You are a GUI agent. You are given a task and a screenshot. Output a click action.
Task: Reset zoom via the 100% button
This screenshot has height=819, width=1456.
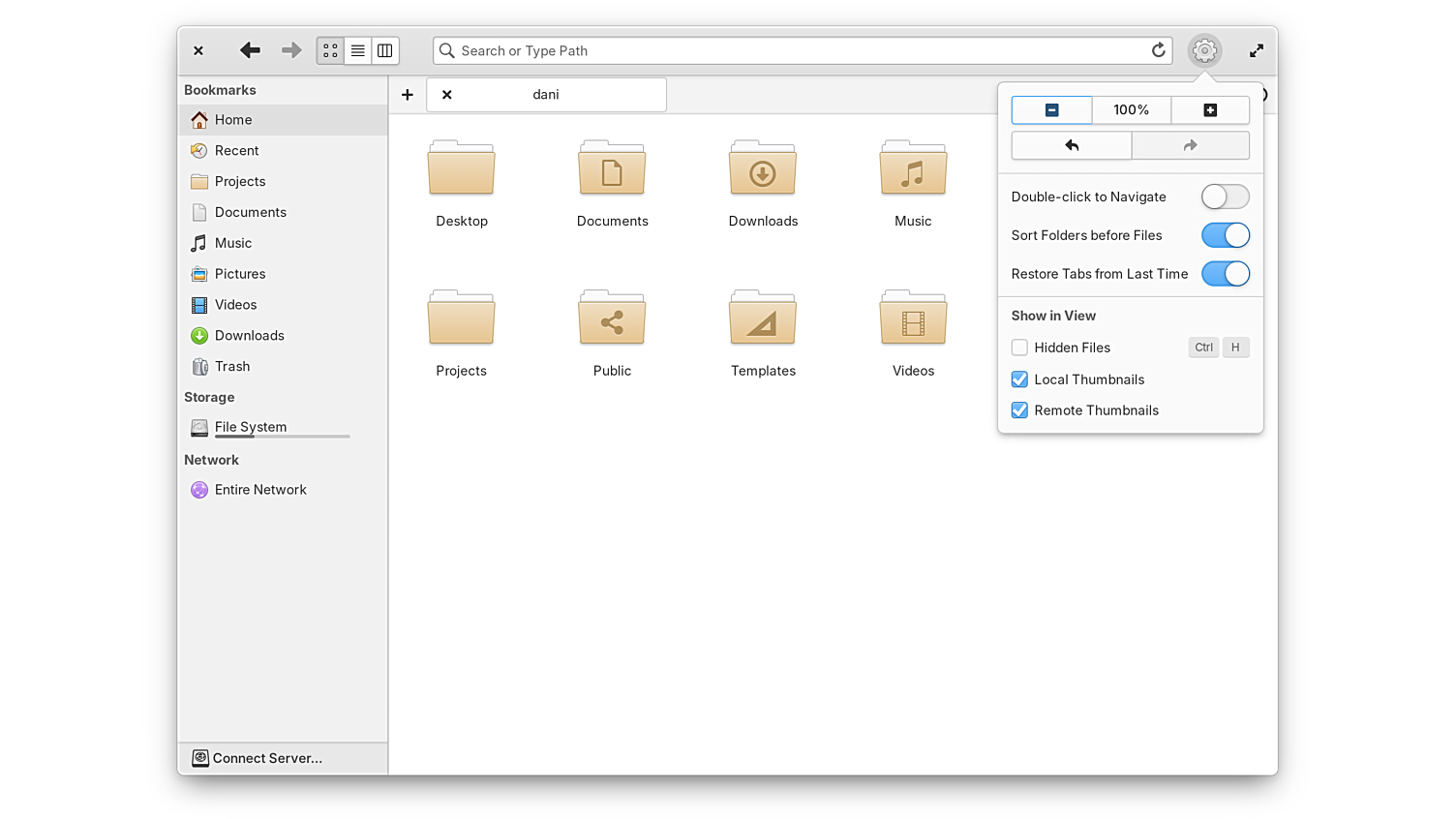1131,110
